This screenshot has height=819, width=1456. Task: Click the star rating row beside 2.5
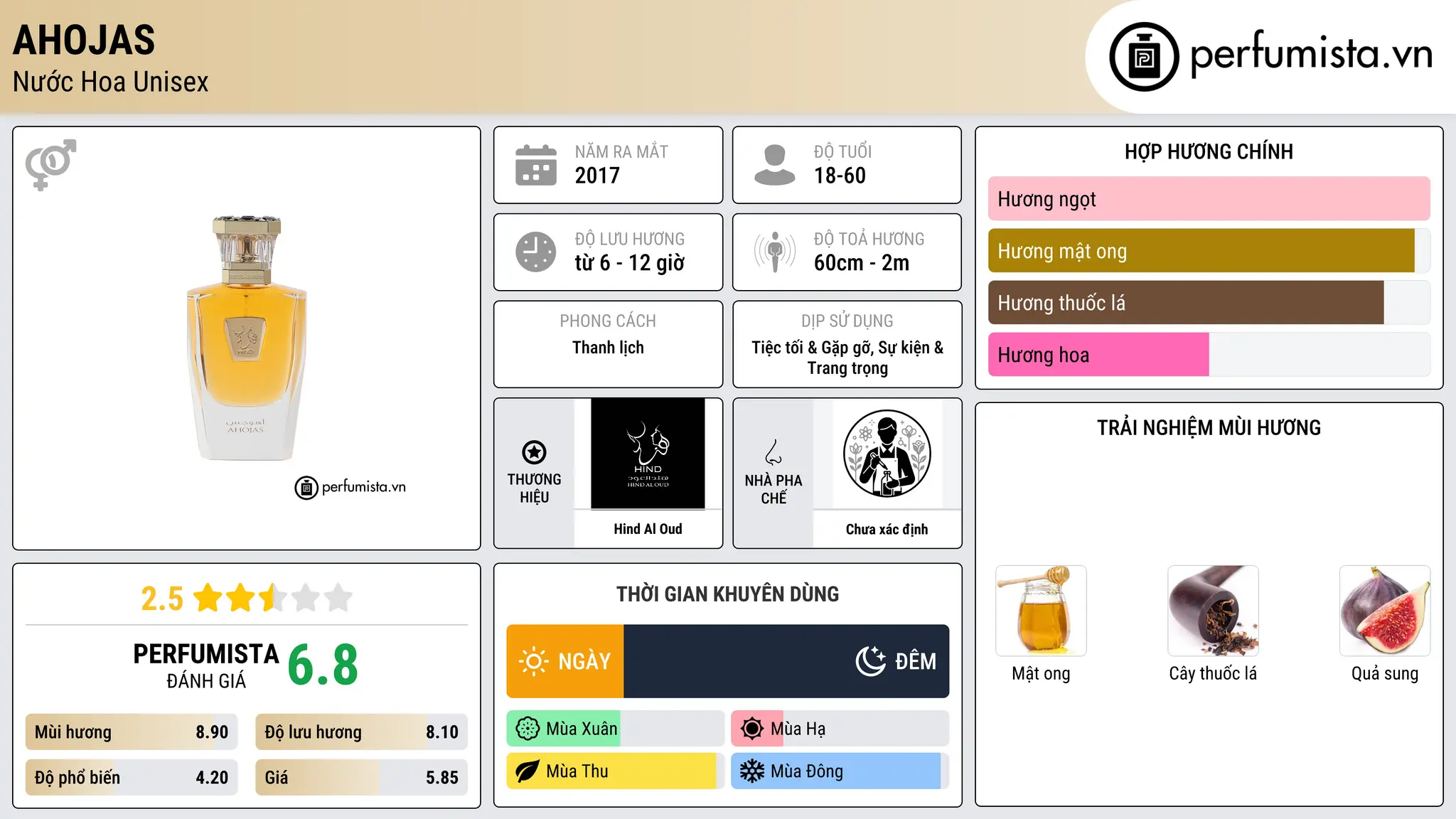(273, 598)
